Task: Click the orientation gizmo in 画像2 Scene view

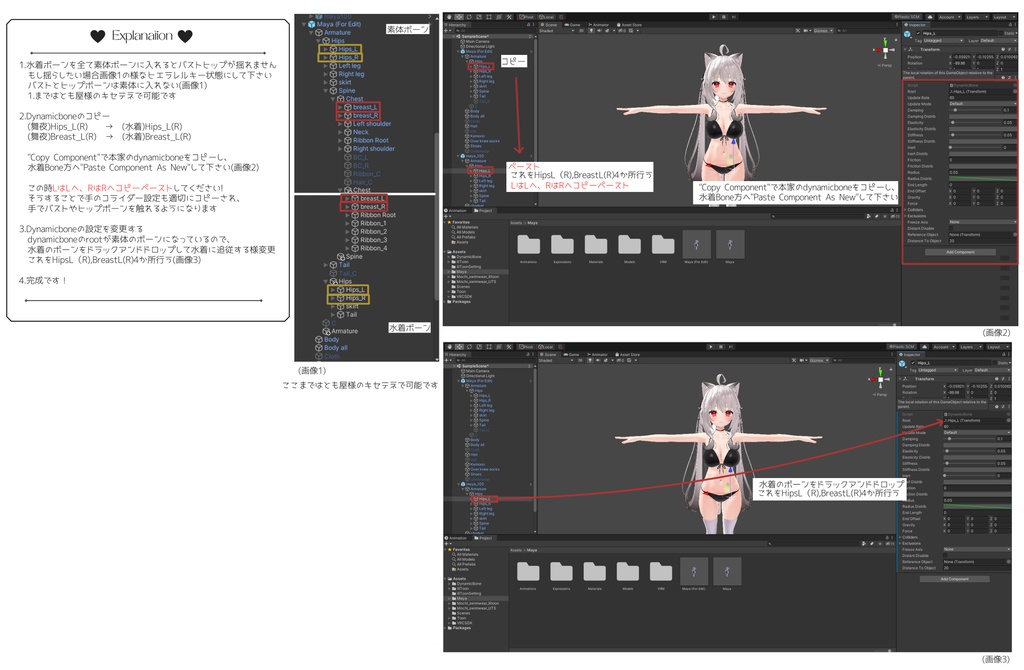Action: pyautogui.click(x=886, y=50)
